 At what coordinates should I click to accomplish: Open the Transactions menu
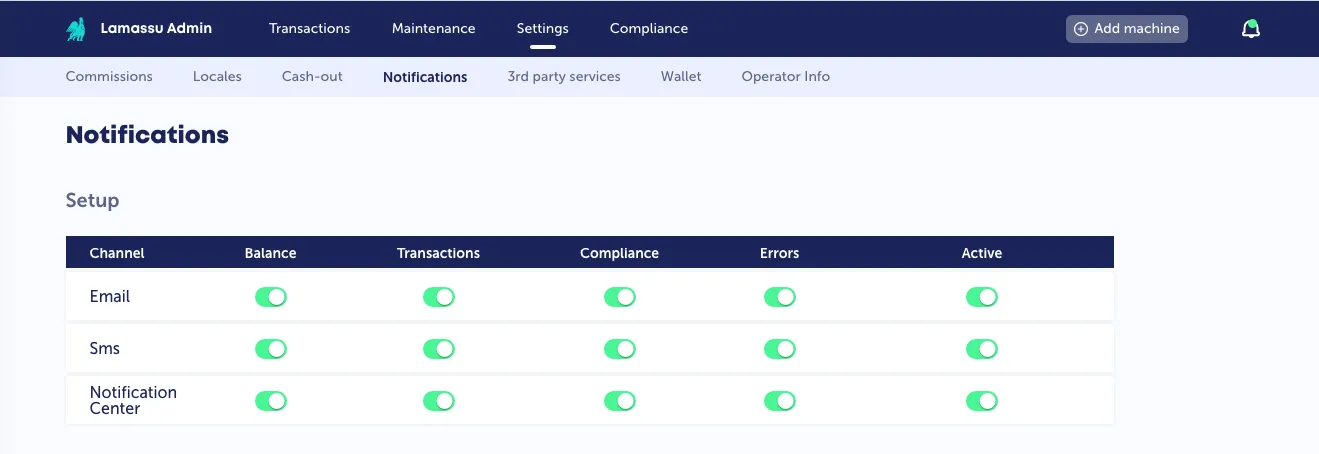pos(310,28)
